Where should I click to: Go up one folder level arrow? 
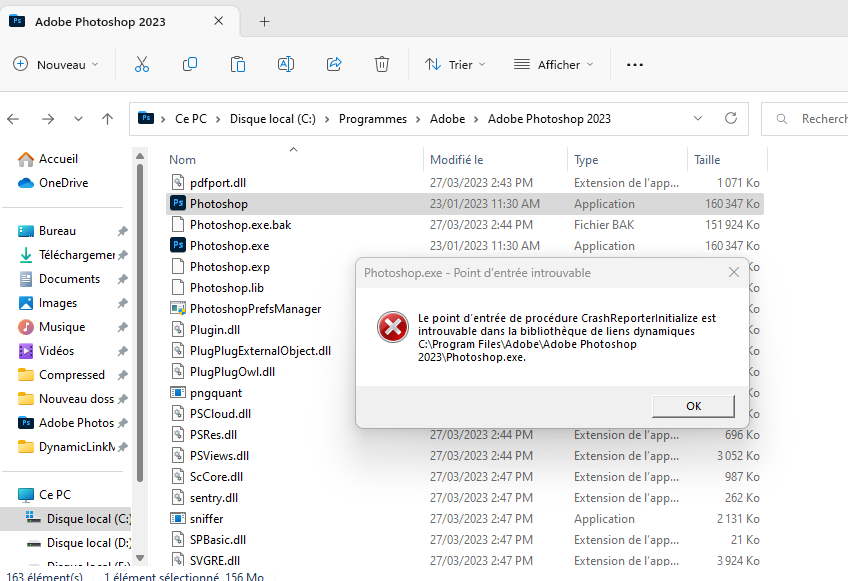(108, 119)
